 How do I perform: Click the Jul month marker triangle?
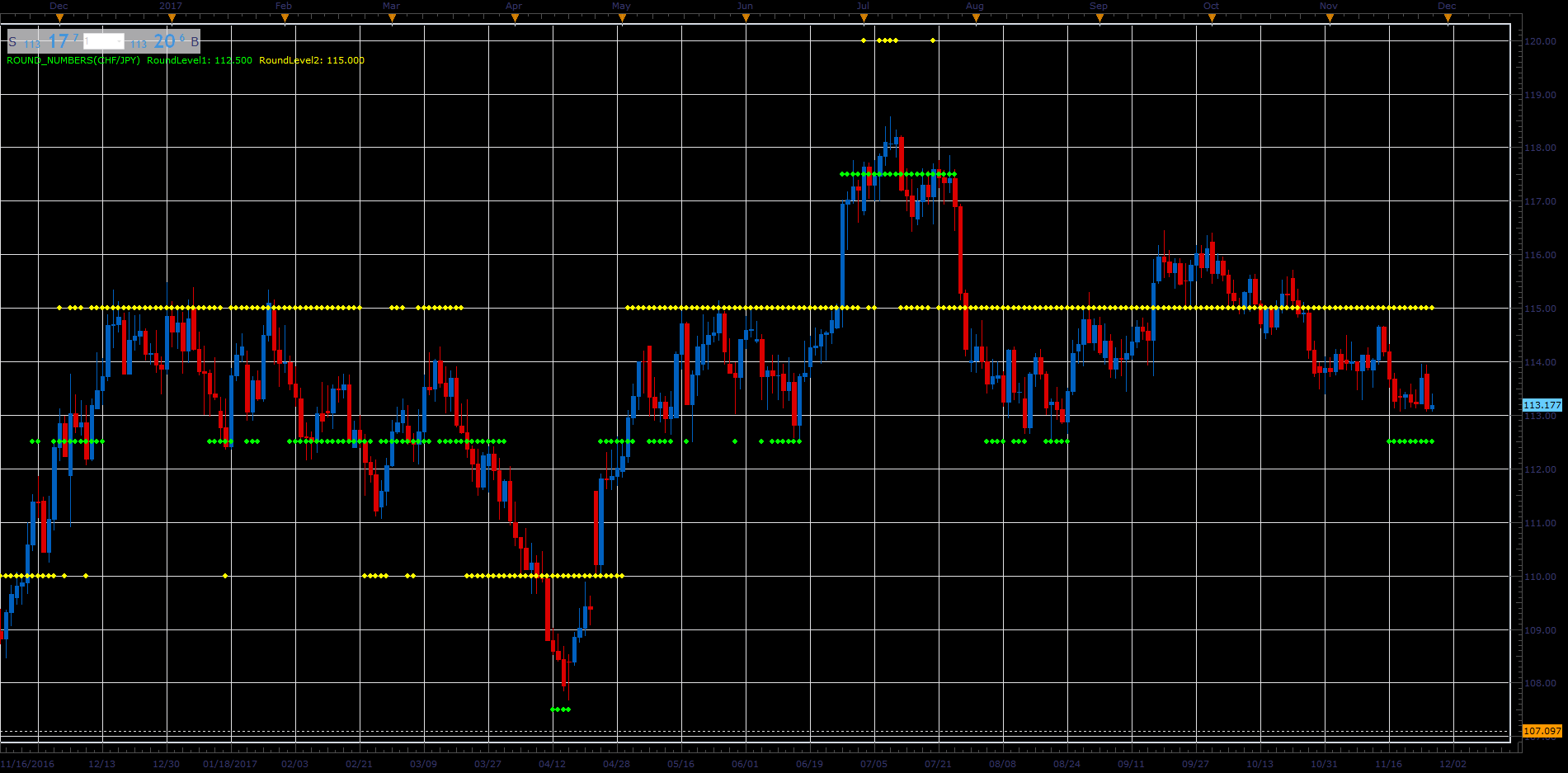coord(864,18)
